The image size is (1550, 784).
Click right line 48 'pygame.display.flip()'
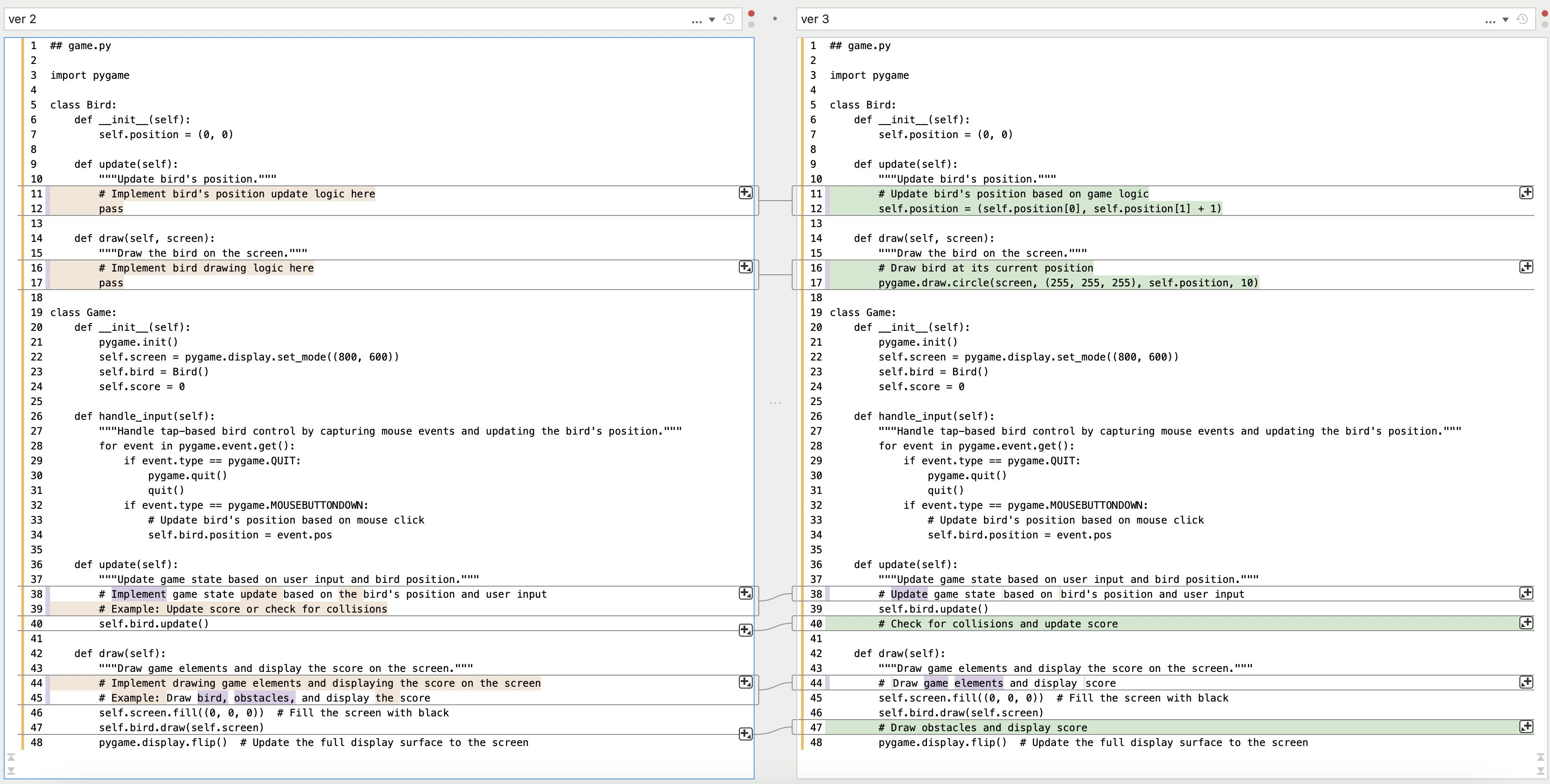pyautogui.click(x=942, y=742)
